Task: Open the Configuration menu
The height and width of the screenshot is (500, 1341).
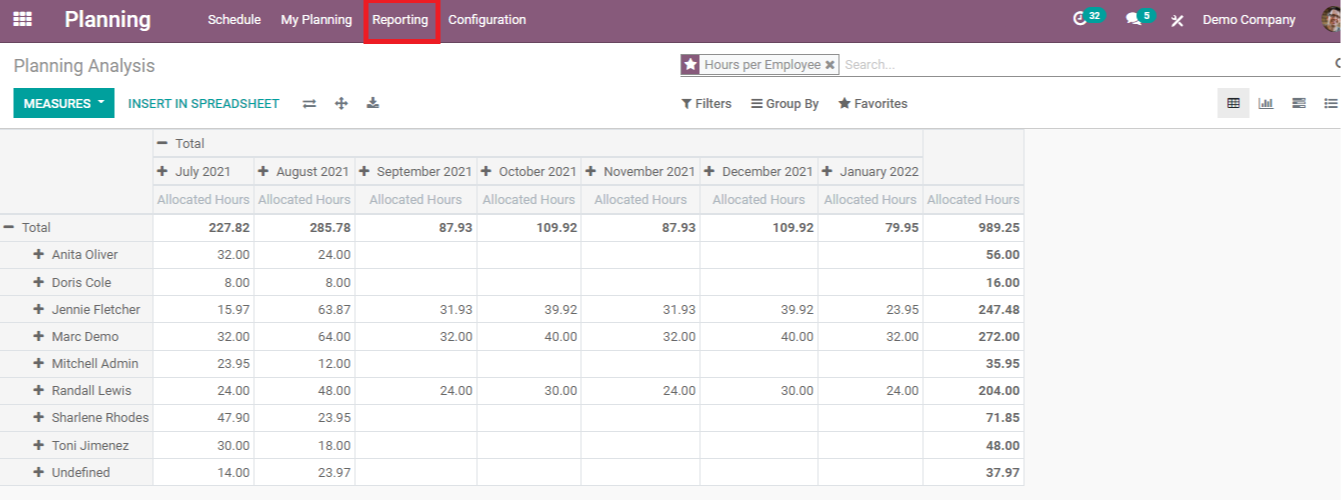Action: [487, 20]
